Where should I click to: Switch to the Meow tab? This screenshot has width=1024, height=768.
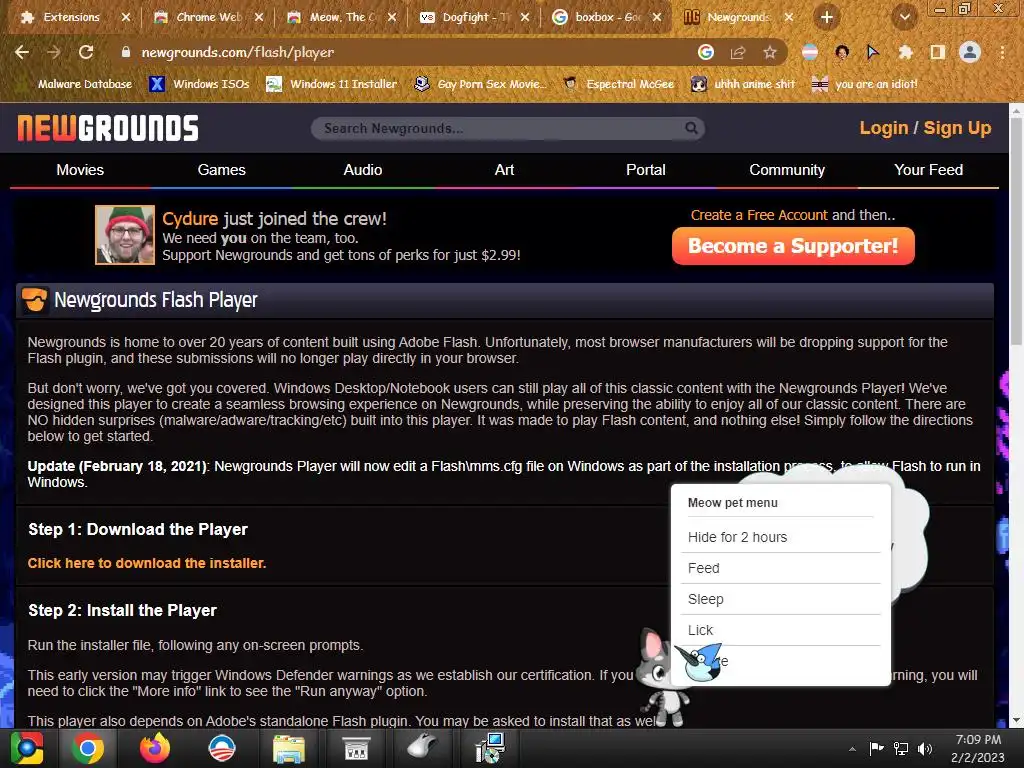(x=342, y=18)
